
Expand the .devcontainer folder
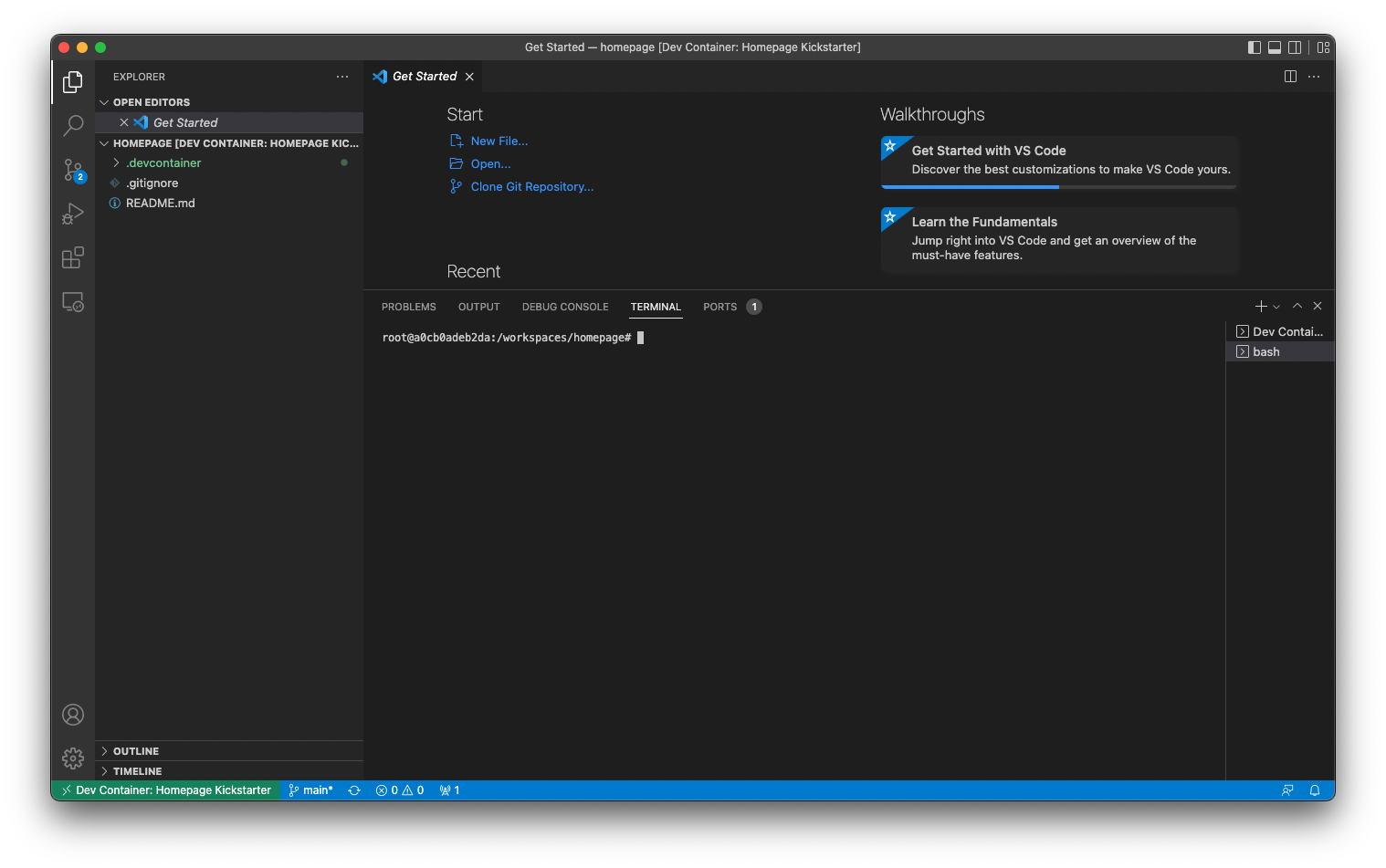[163, 163]
